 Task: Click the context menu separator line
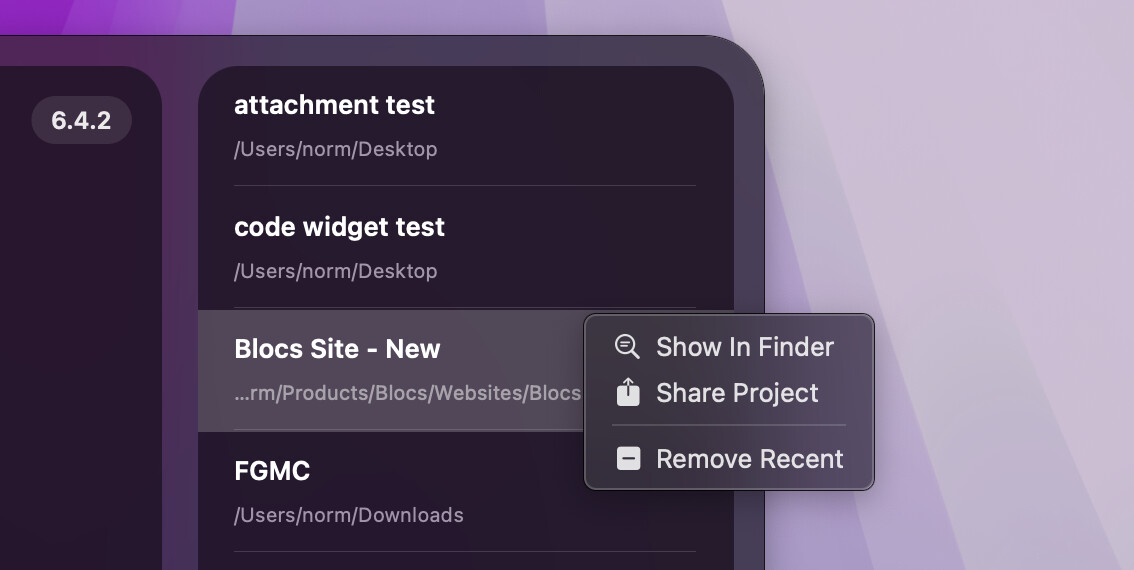[x=728, y=425]
